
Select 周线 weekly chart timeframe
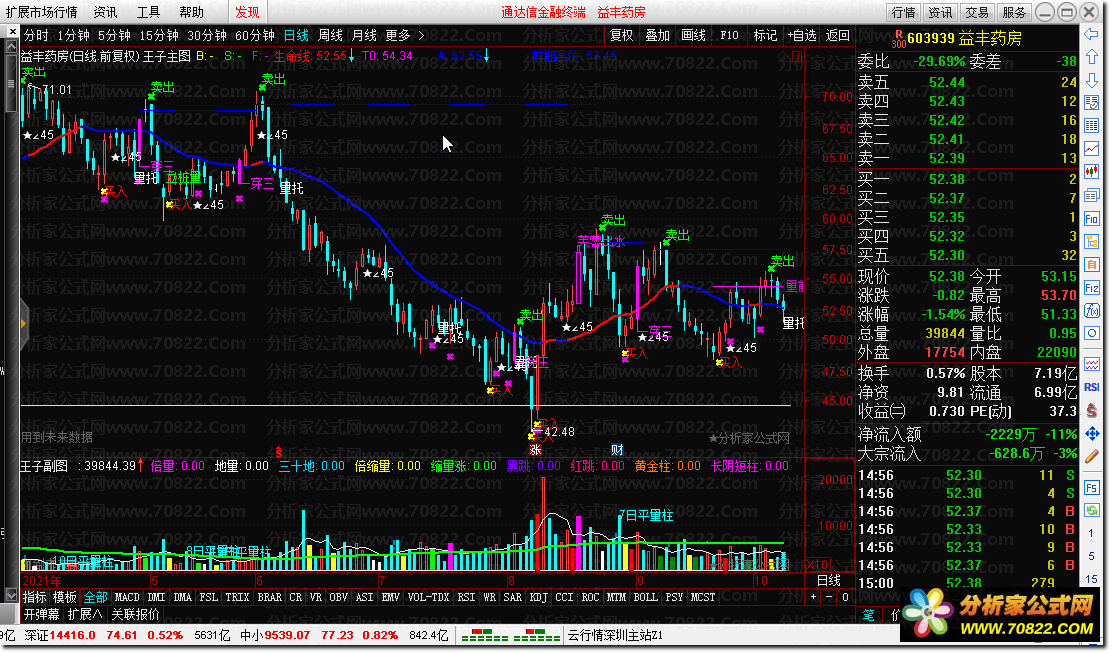[330, 35]
